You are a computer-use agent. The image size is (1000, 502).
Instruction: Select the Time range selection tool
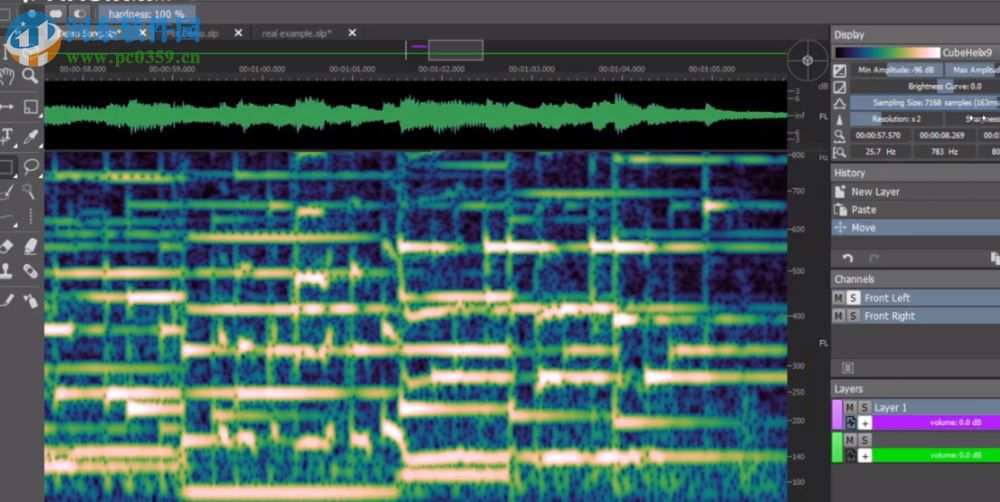point(8,106)
